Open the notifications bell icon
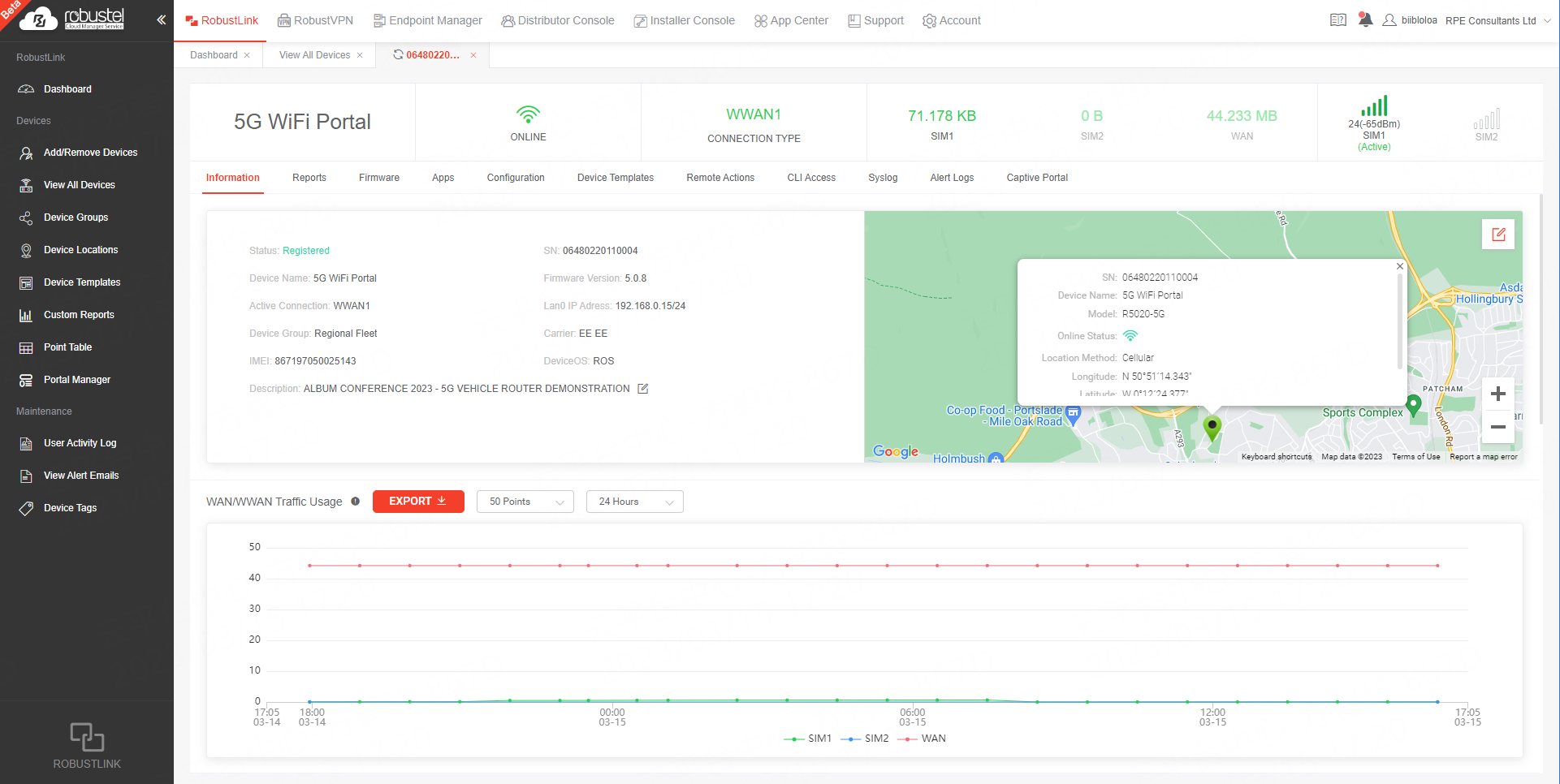Screen dimensions: 1560x784 click(x=1365, y=19)
